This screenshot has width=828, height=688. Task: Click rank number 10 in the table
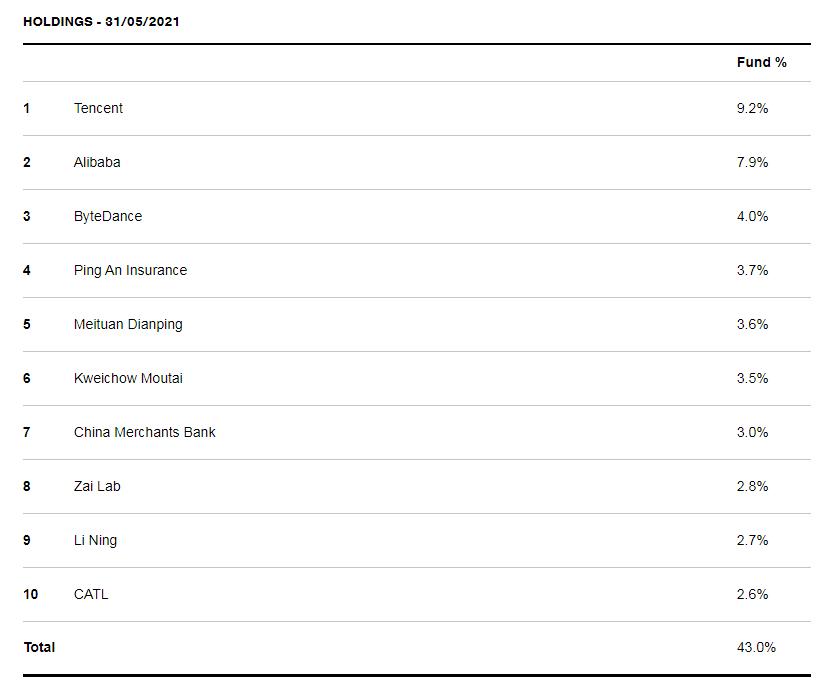pyautogui.click(x=31, y=594)
